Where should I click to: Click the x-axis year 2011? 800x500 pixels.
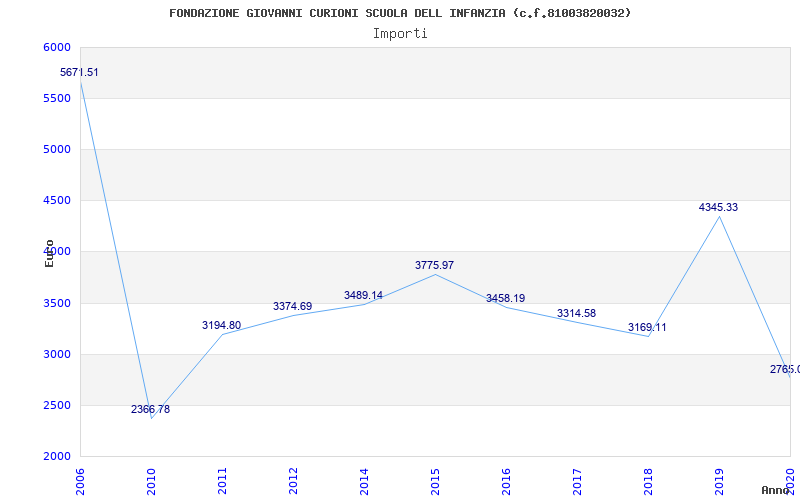click(222, 482)
